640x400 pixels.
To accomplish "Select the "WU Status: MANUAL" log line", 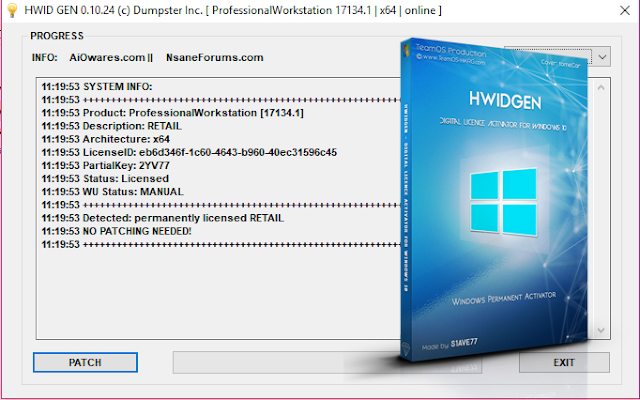I will click(112, 192).
